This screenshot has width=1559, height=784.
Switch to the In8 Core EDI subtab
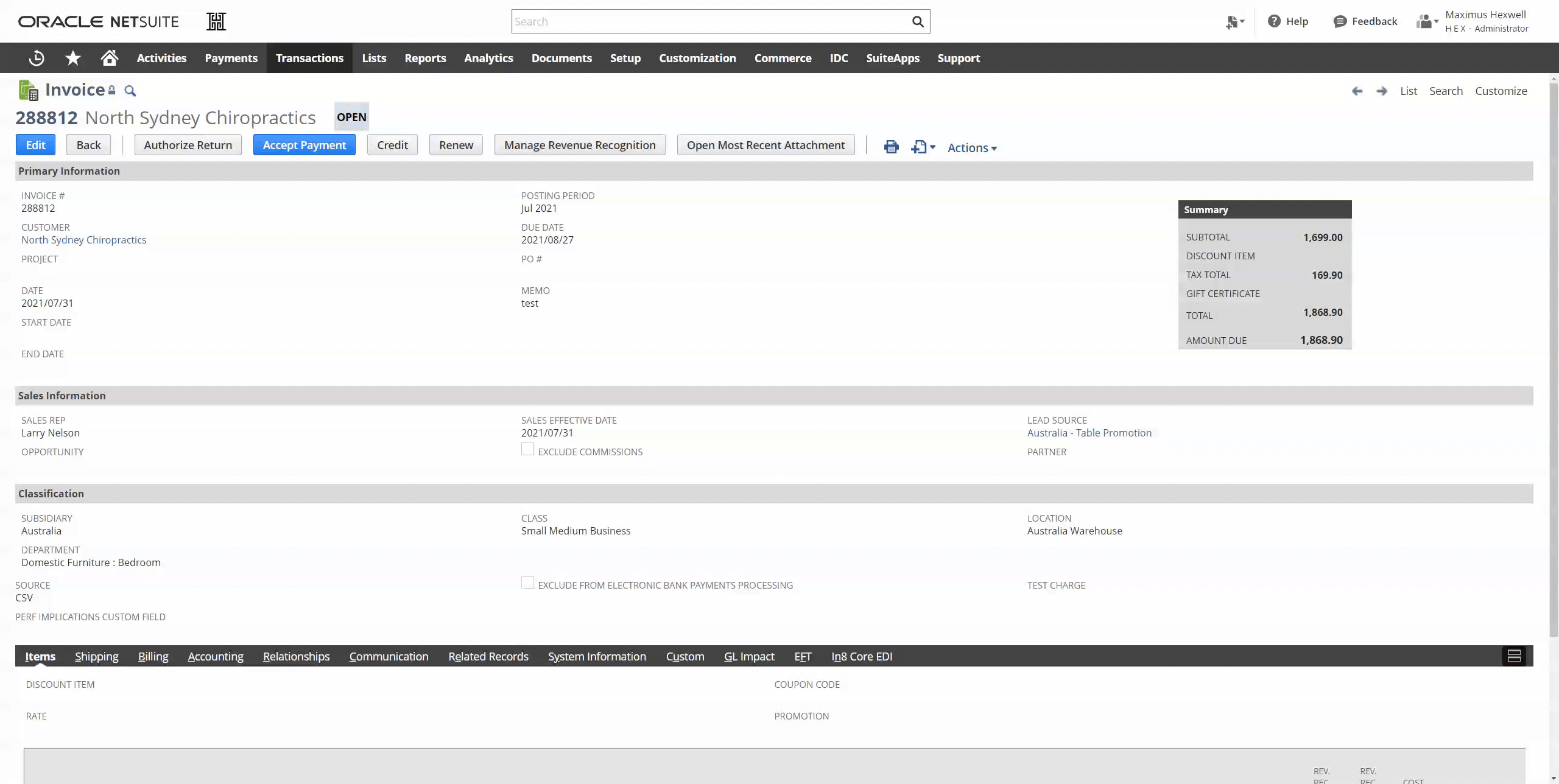click(862, 656)
